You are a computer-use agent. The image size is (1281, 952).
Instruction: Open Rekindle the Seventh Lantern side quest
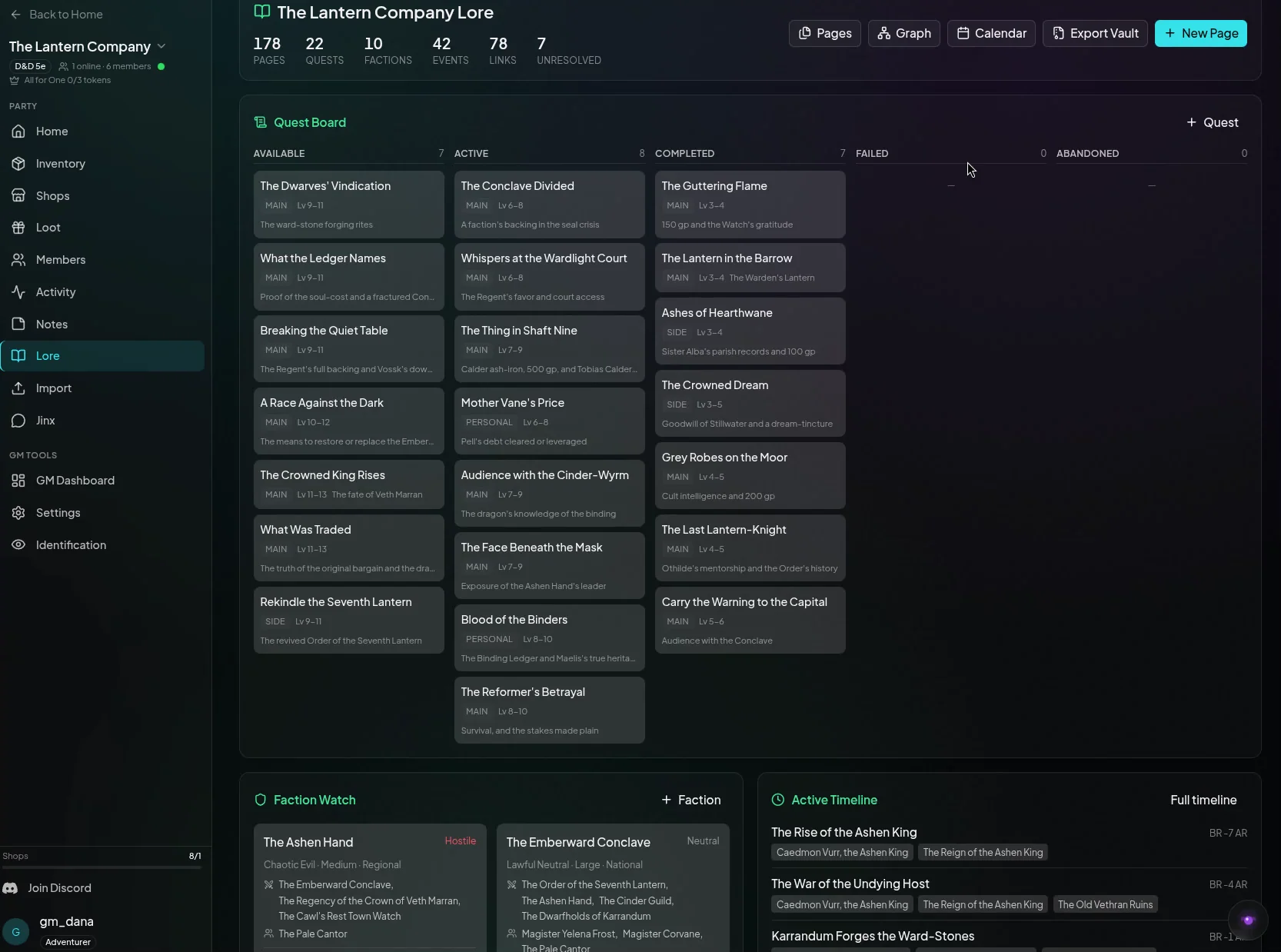point(349,621)
